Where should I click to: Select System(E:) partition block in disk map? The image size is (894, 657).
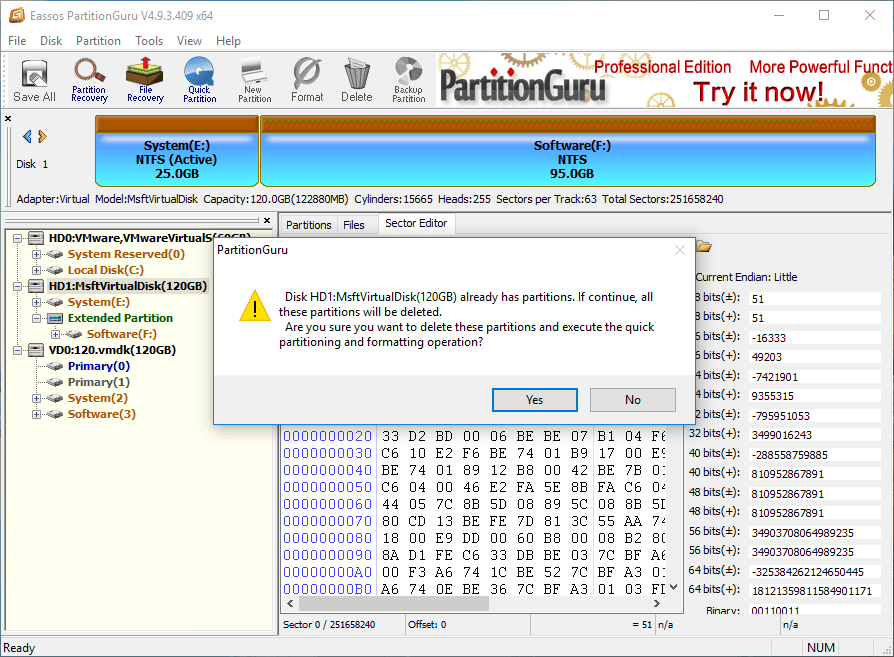point(177,151)
